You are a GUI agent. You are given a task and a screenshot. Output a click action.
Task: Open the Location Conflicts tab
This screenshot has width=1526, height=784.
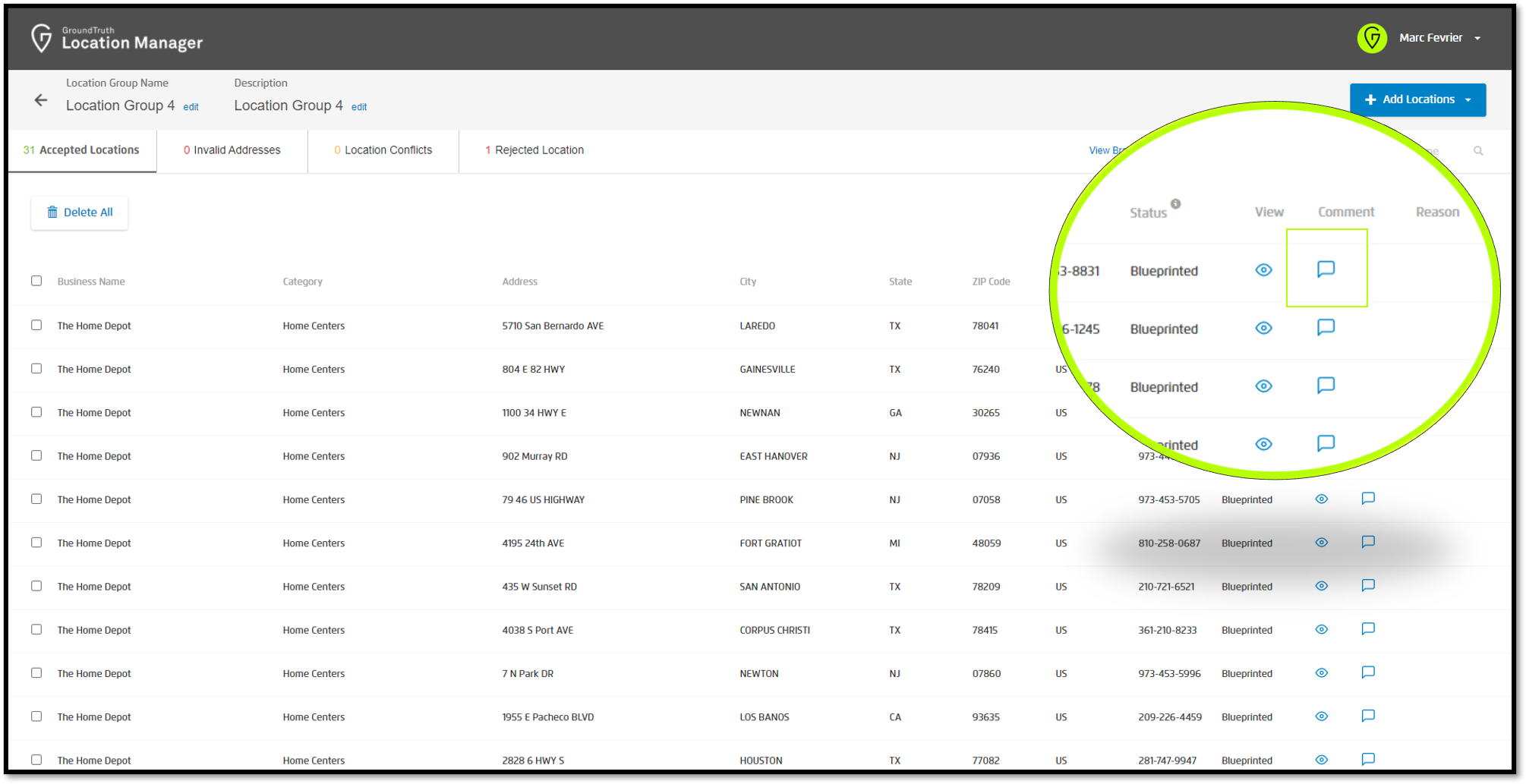click(383, 150)
